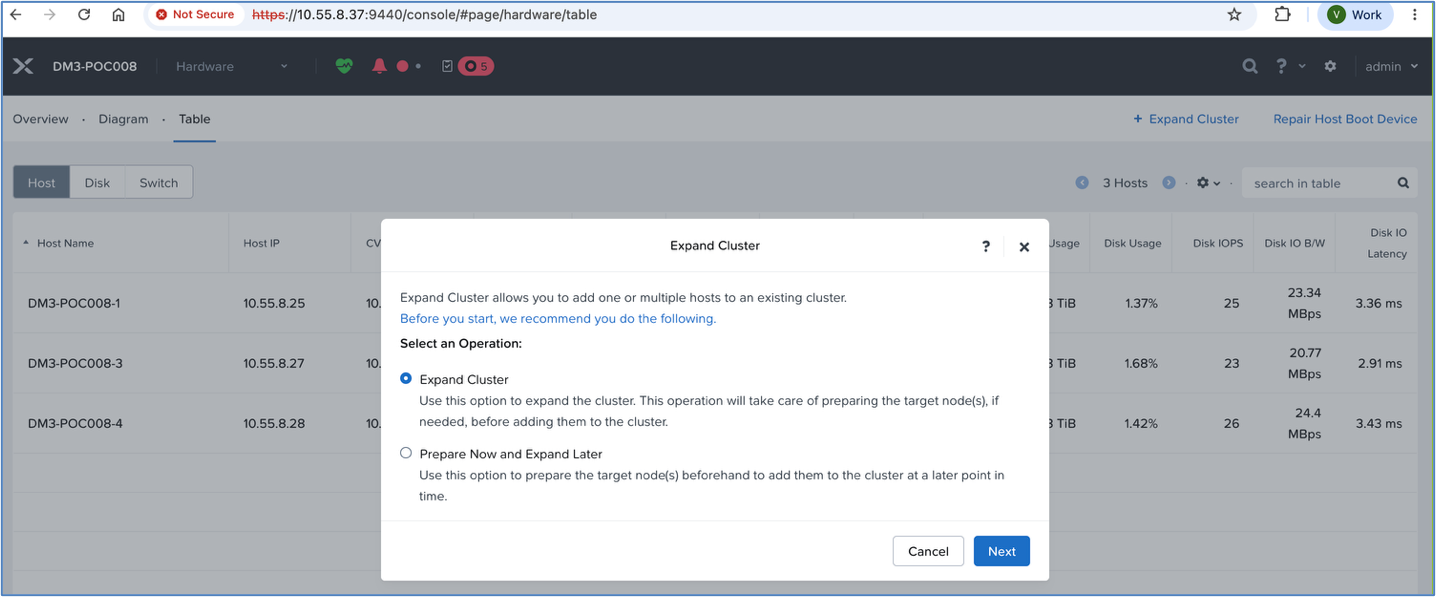Open the pre-start recommendations link
Image resolution: width=1436 pixels, height=597 pixels.
tap(558, 319)
